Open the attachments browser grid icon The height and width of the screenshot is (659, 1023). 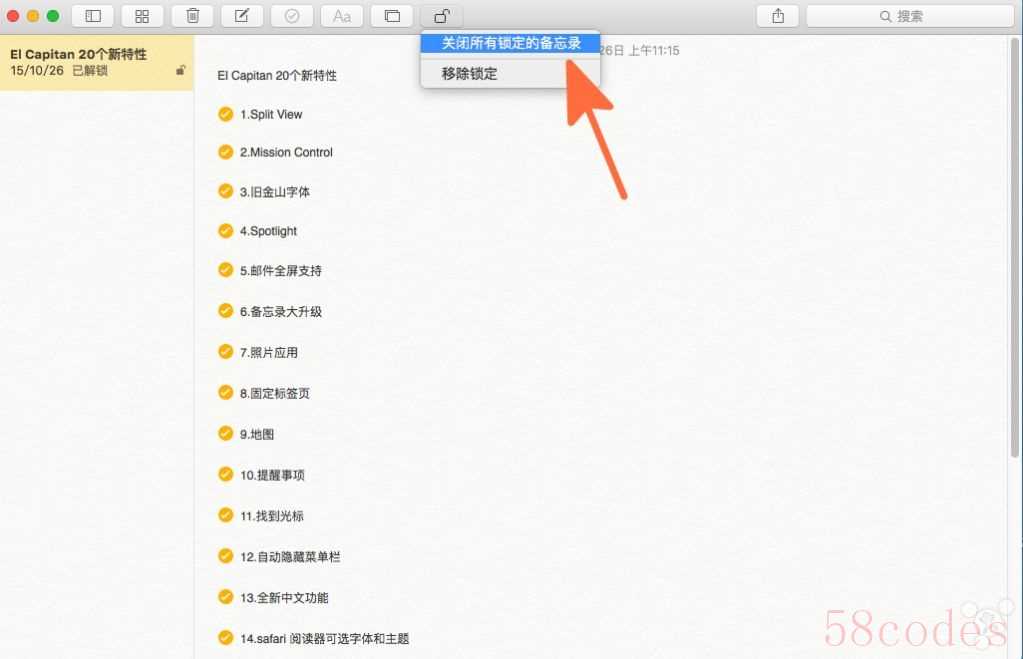tap(142, 16)
